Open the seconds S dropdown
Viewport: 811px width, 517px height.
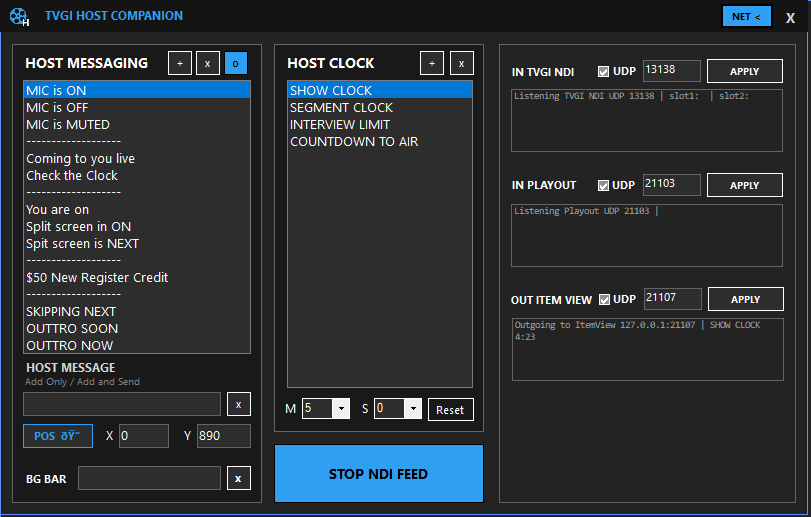413,408
